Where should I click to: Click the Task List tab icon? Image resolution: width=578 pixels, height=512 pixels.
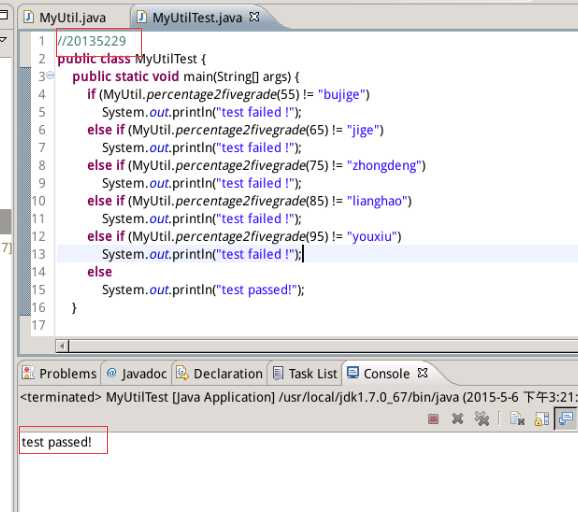[x=278, y=373]
